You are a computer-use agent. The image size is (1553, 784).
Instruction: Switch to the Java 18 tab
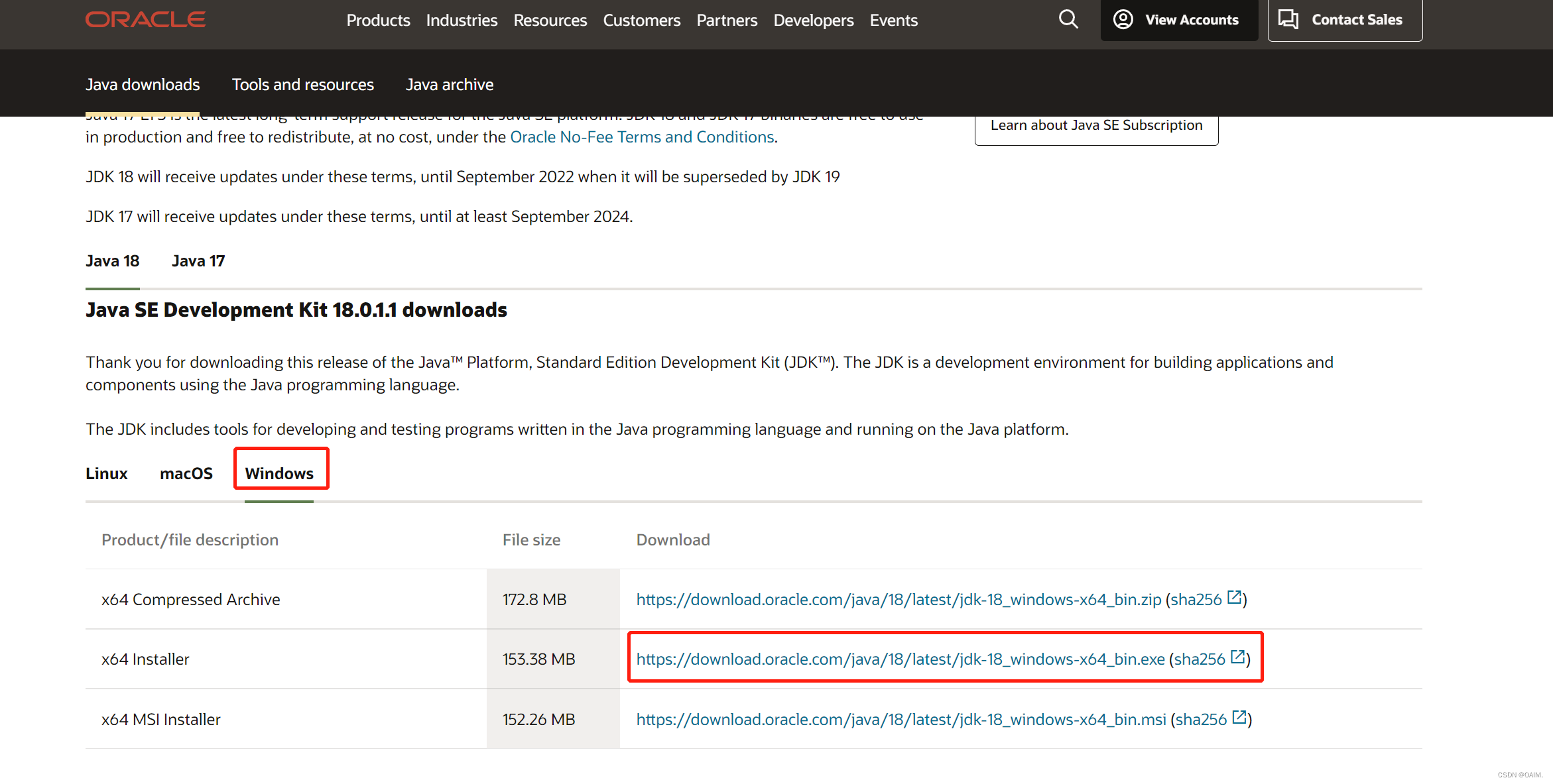pos(112,261)
